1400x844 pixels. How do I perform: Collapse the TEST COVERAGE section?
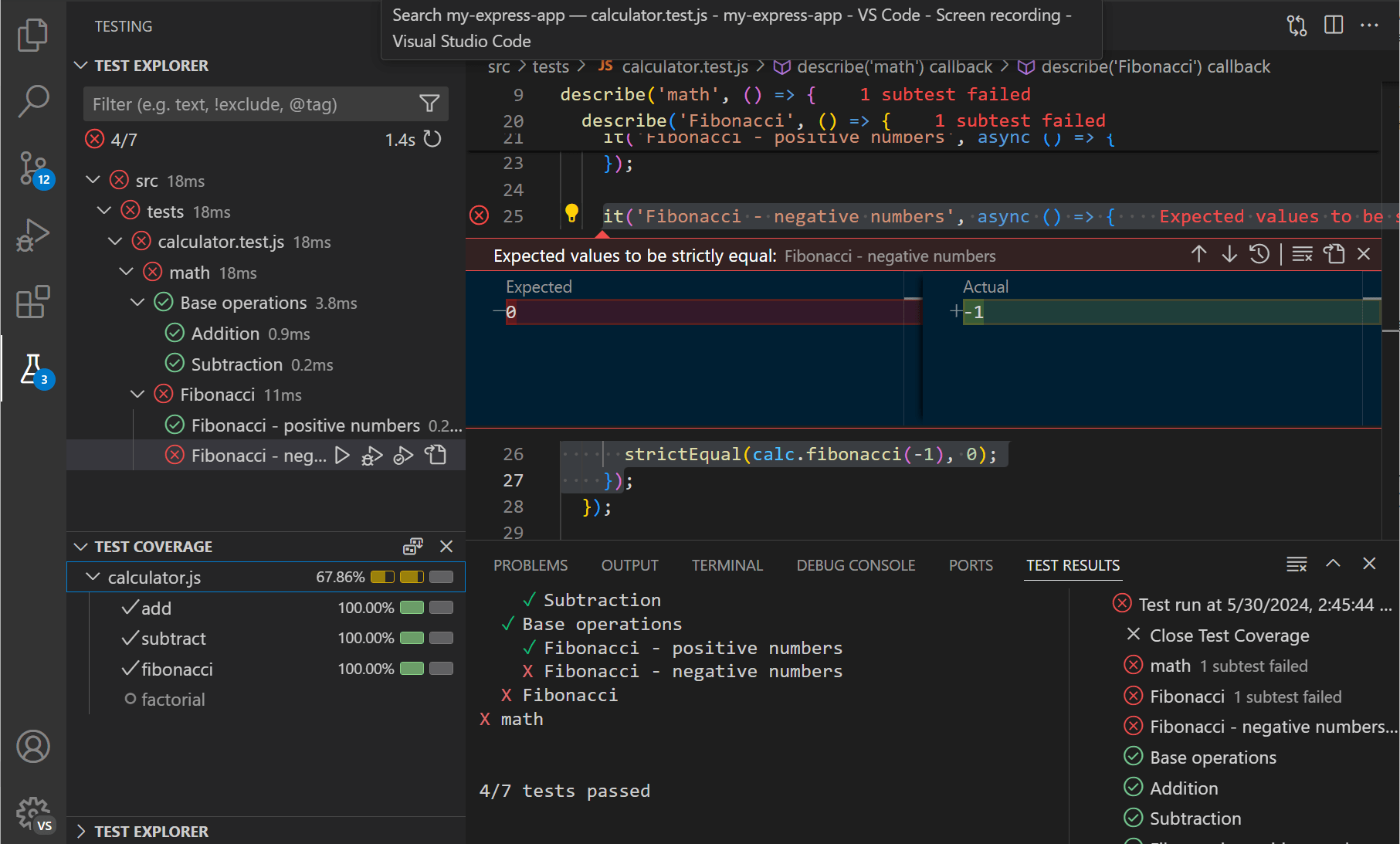tap(80, 547)
